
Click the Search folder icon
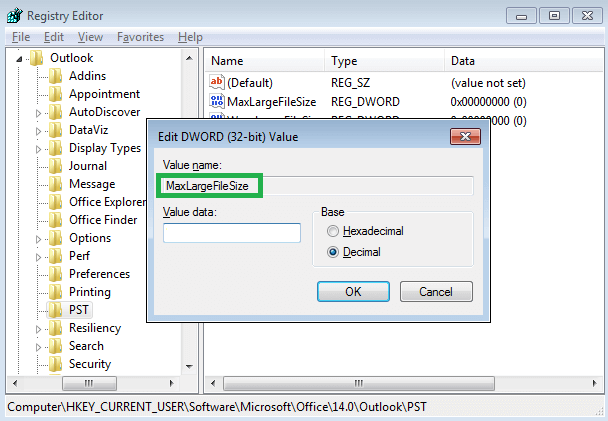55,346
